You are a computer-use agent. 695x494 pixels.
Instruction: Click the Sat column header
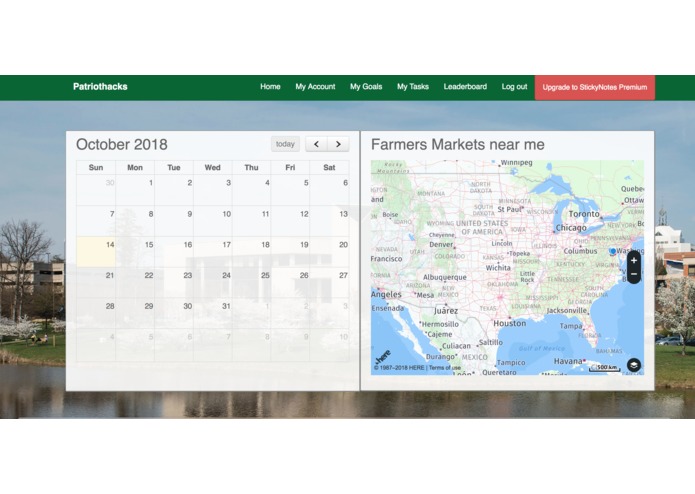[x=329, y=167]
